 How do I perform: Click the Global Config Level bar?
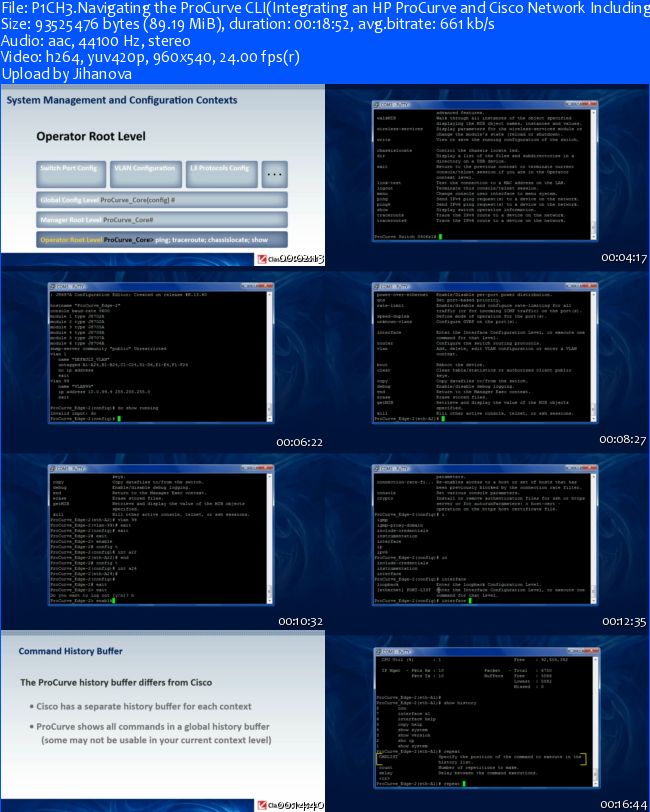[162, 200]
